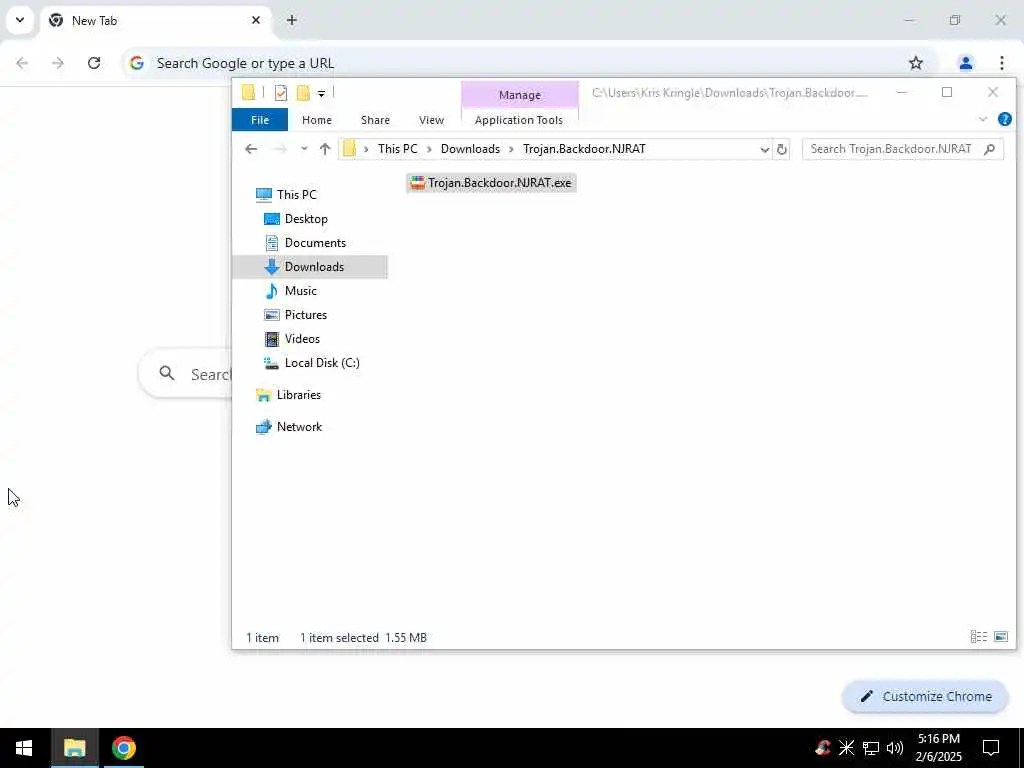Refresh the Explorer folder view
Screen dimensions: 1024x768
point(781,150)
